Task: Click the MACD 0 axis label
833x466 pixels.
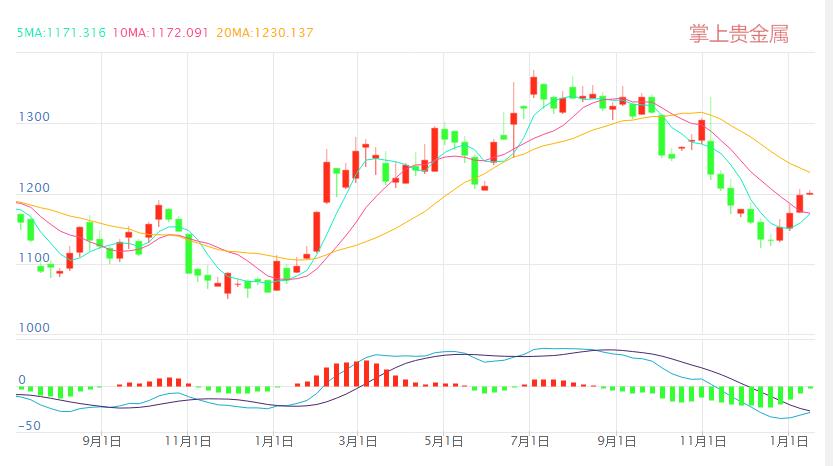Action: point(22,380)
